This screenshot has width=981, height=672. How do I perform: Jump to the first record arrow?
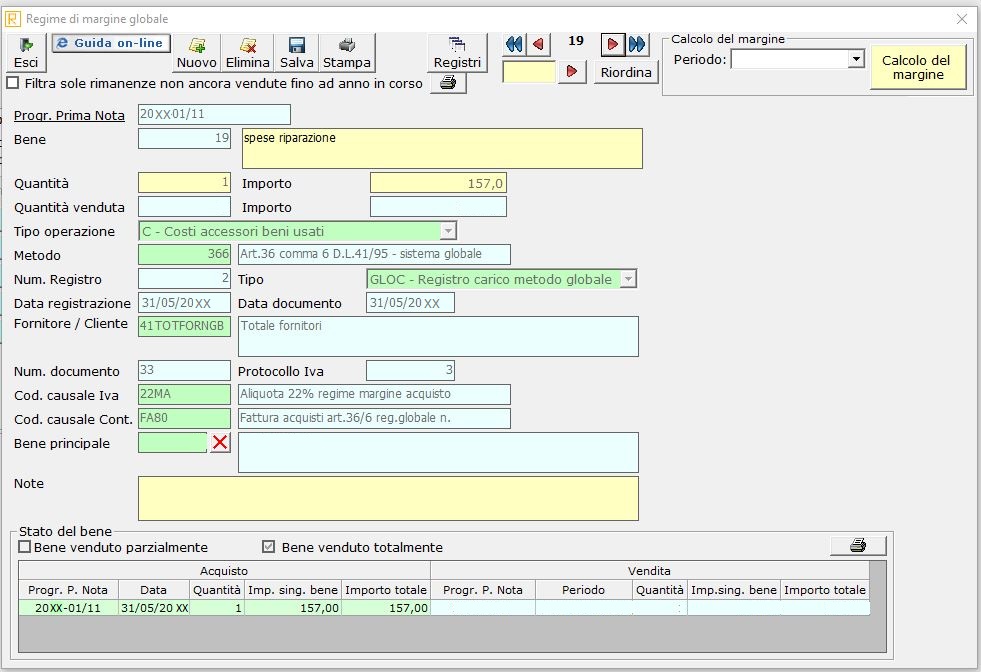coord(514,44)
